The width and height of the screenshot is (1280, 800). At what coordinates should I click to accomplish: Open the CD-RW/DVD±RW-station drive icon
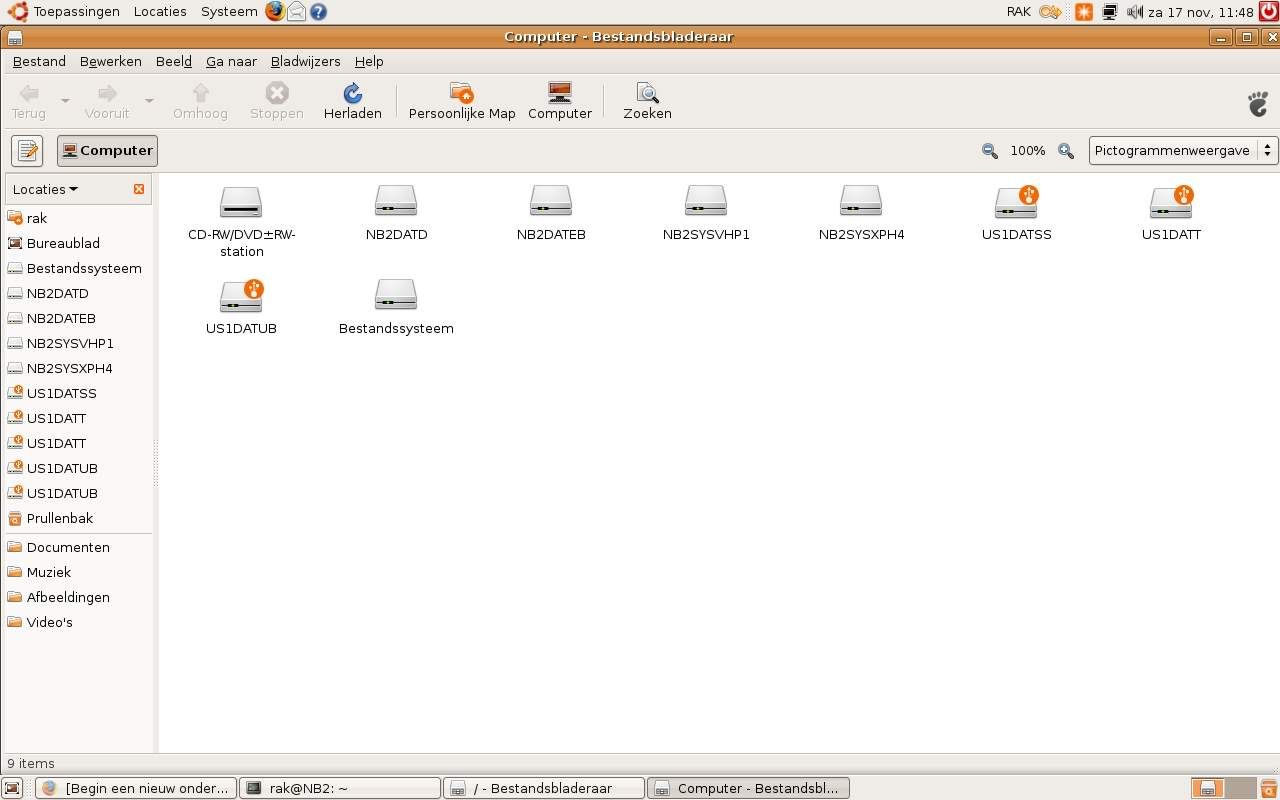click(x=241, y=203)
